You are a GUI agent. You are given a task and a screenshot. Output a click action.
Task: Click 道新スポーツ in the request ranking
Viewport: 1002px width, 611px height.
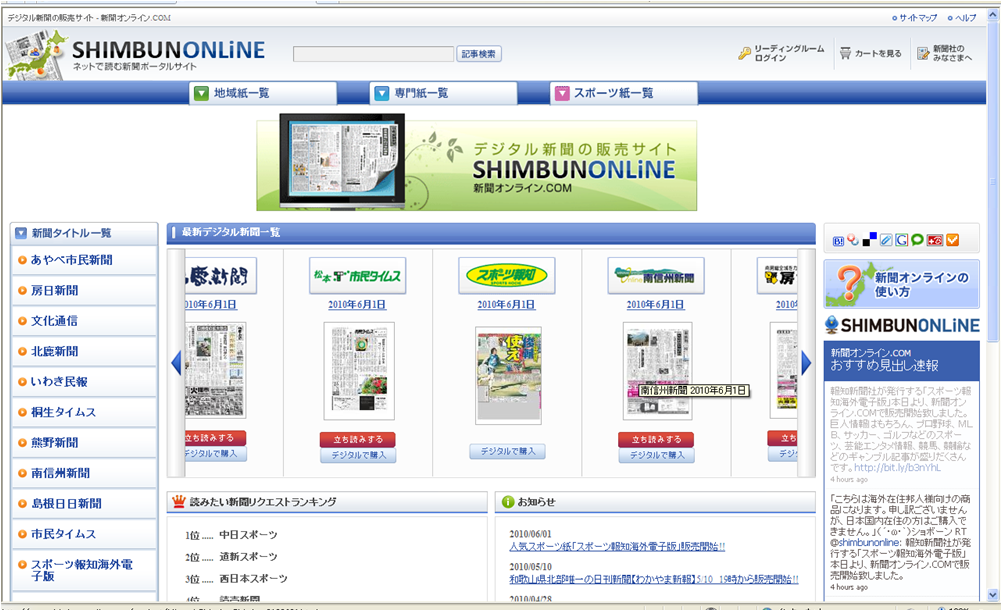(248, 557)
